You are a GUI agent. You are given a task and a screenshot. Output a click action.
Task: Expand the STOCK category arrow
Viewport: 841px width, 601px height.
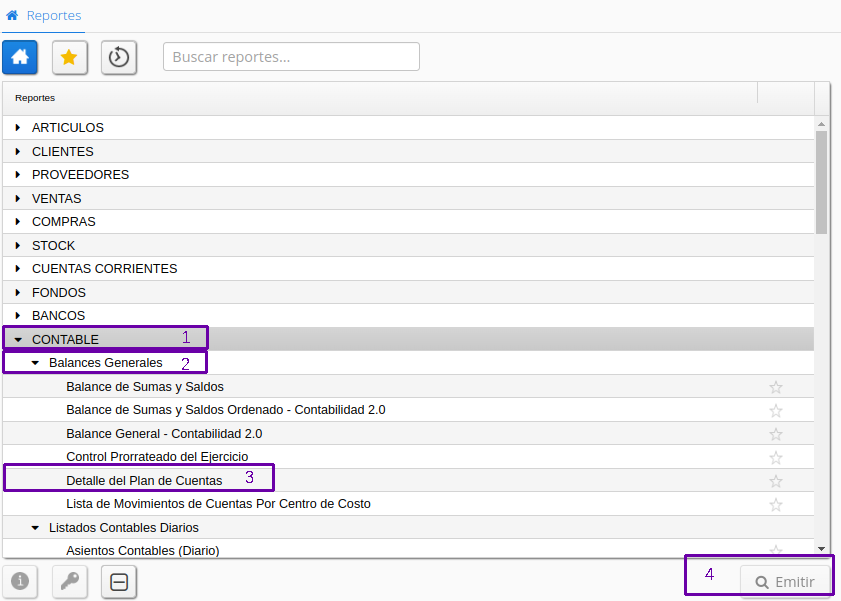(x=18, y=246)
